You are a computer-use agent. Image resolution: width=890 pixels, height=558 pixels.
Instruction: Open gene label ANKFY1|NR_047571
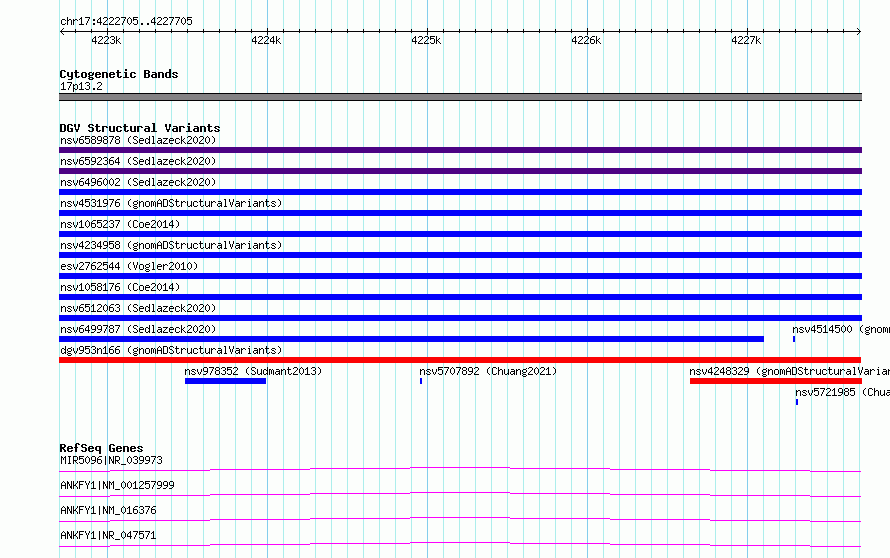pos(108,535)
